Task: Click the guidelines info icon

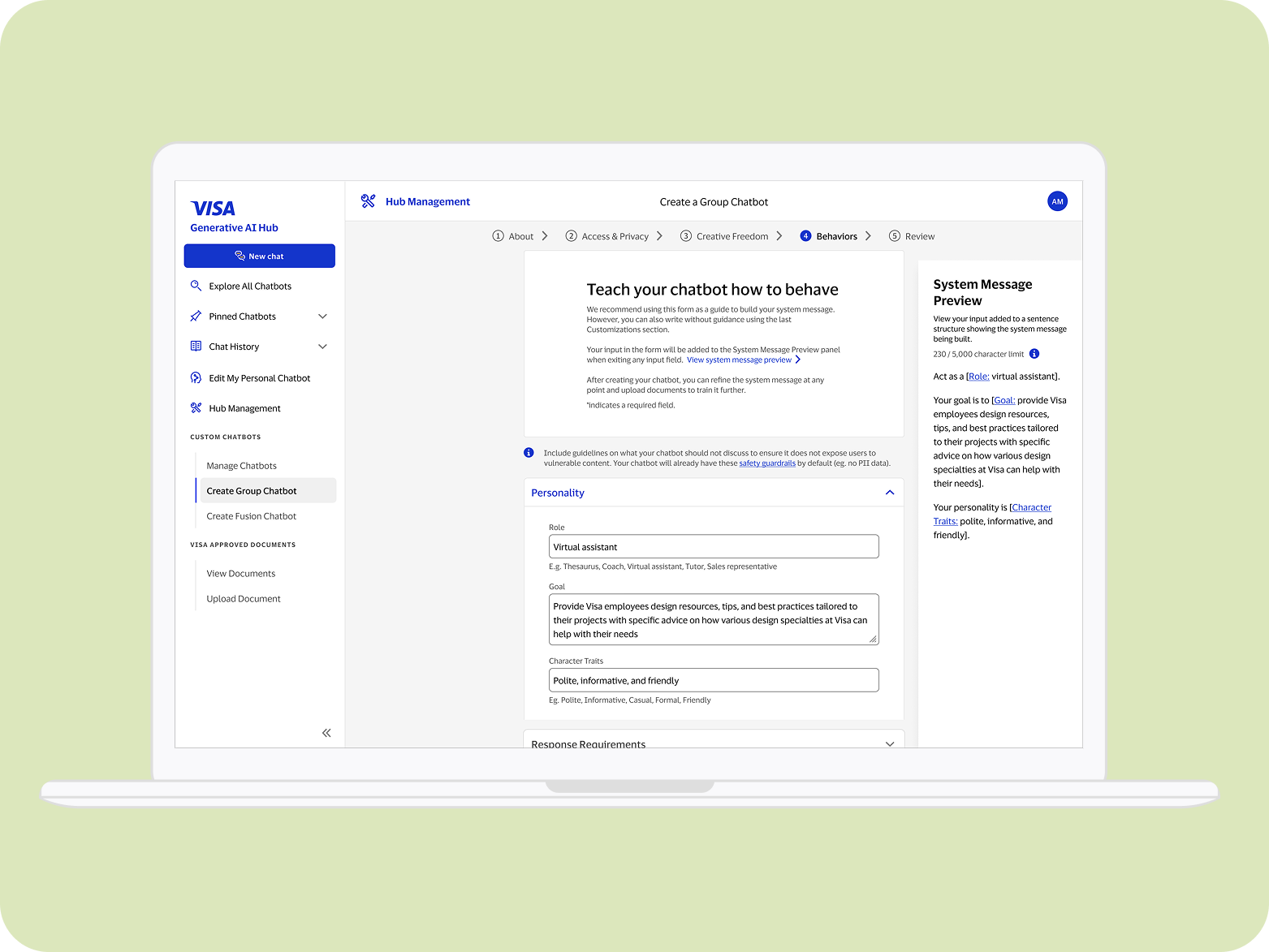Action: point(529,453)
